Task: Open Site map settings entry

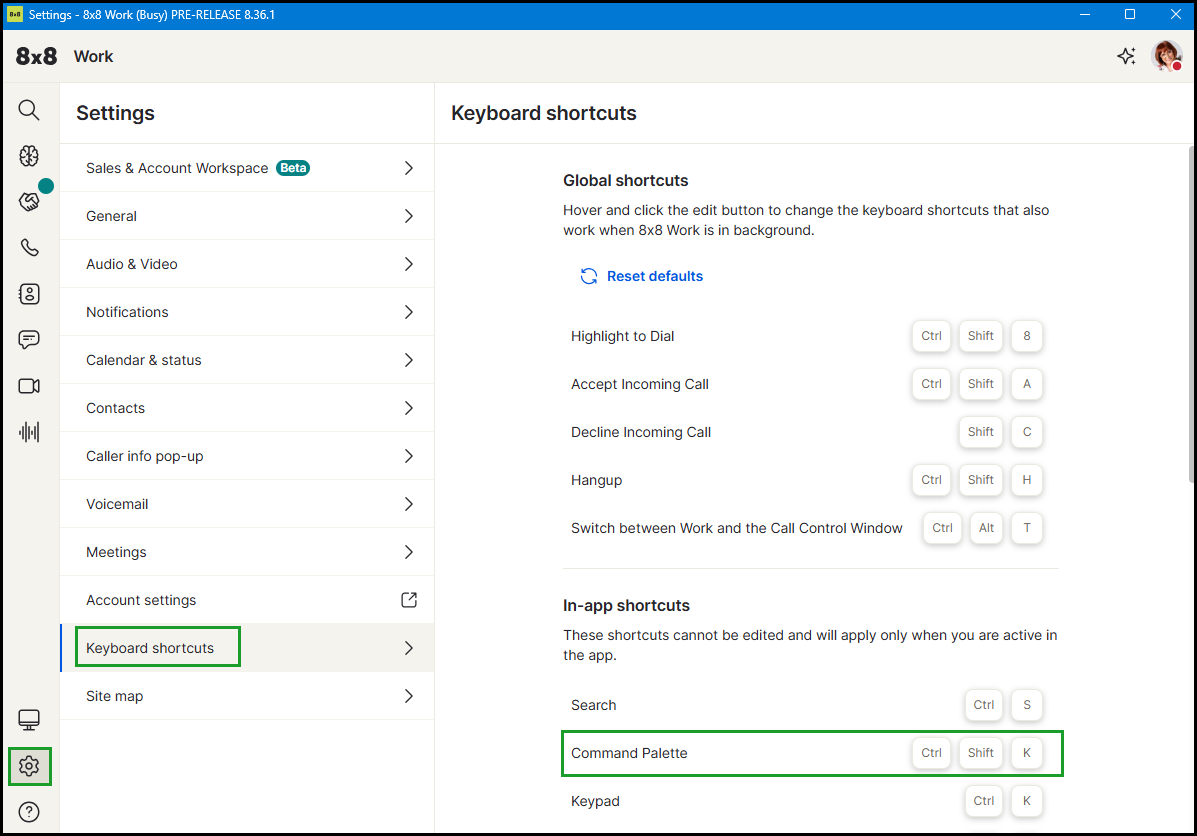Action: [247, 696]
